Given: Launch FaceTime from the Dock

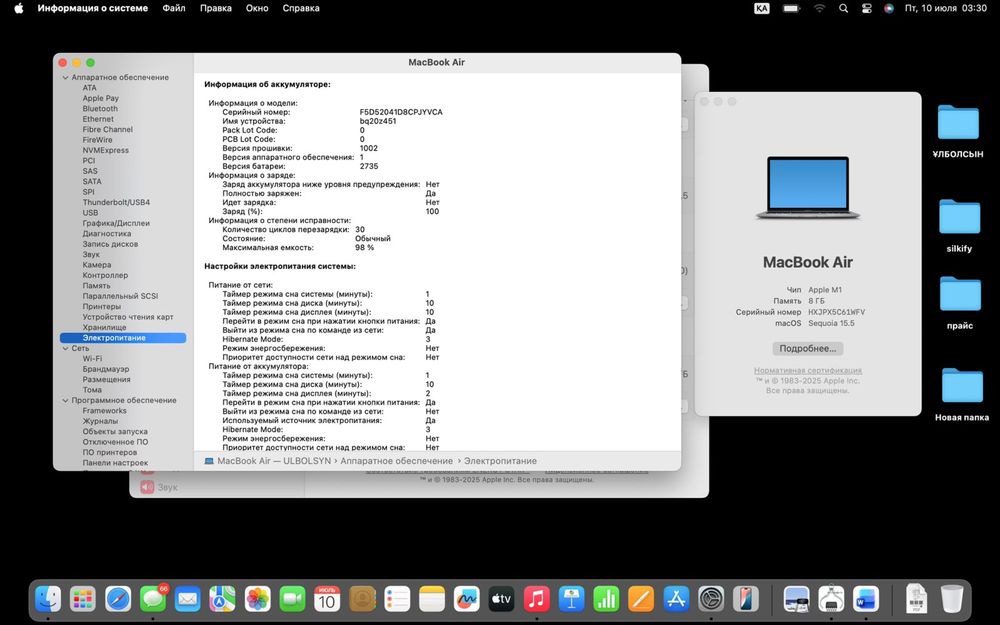Looking at the screenshot, I should pyautogui.click(x=292, y=599).
